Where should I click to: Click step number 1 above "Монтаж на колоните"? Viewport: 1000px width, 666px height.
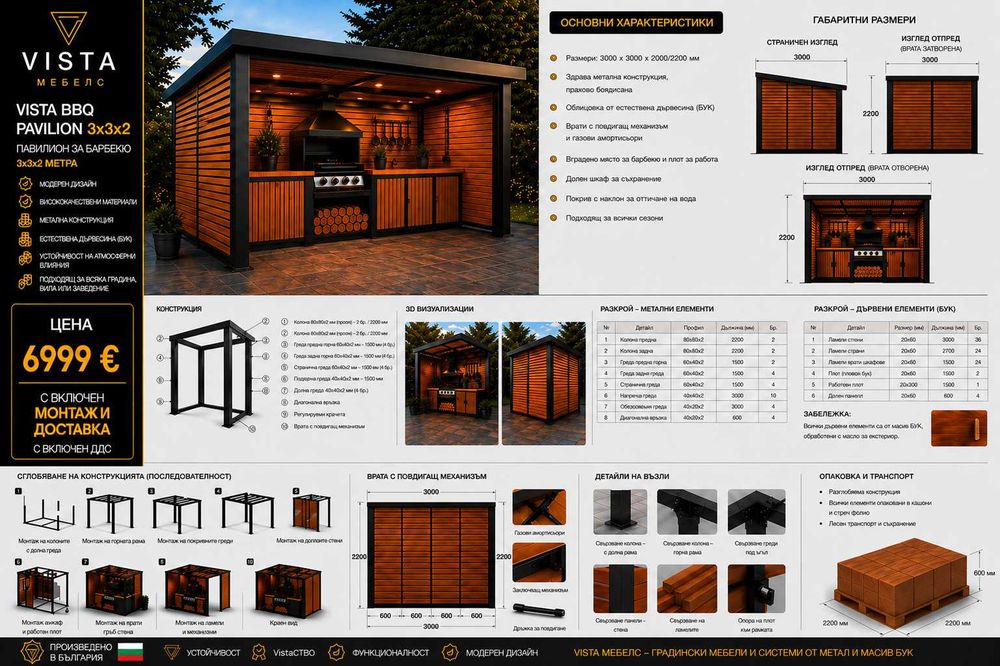tap(19, 491)
